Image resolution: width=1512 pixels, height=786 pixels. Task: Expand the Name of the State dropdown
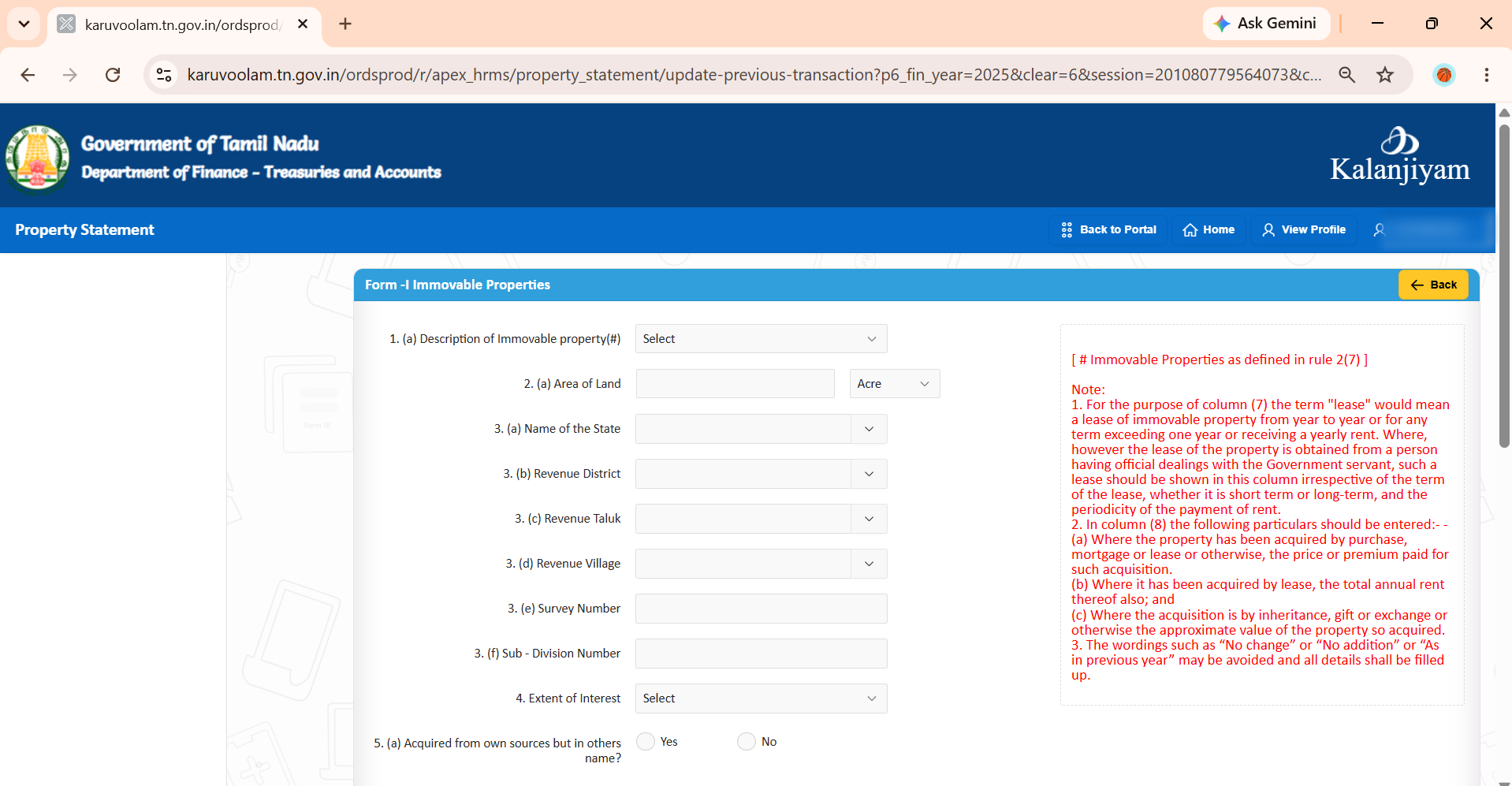point(869,429)
